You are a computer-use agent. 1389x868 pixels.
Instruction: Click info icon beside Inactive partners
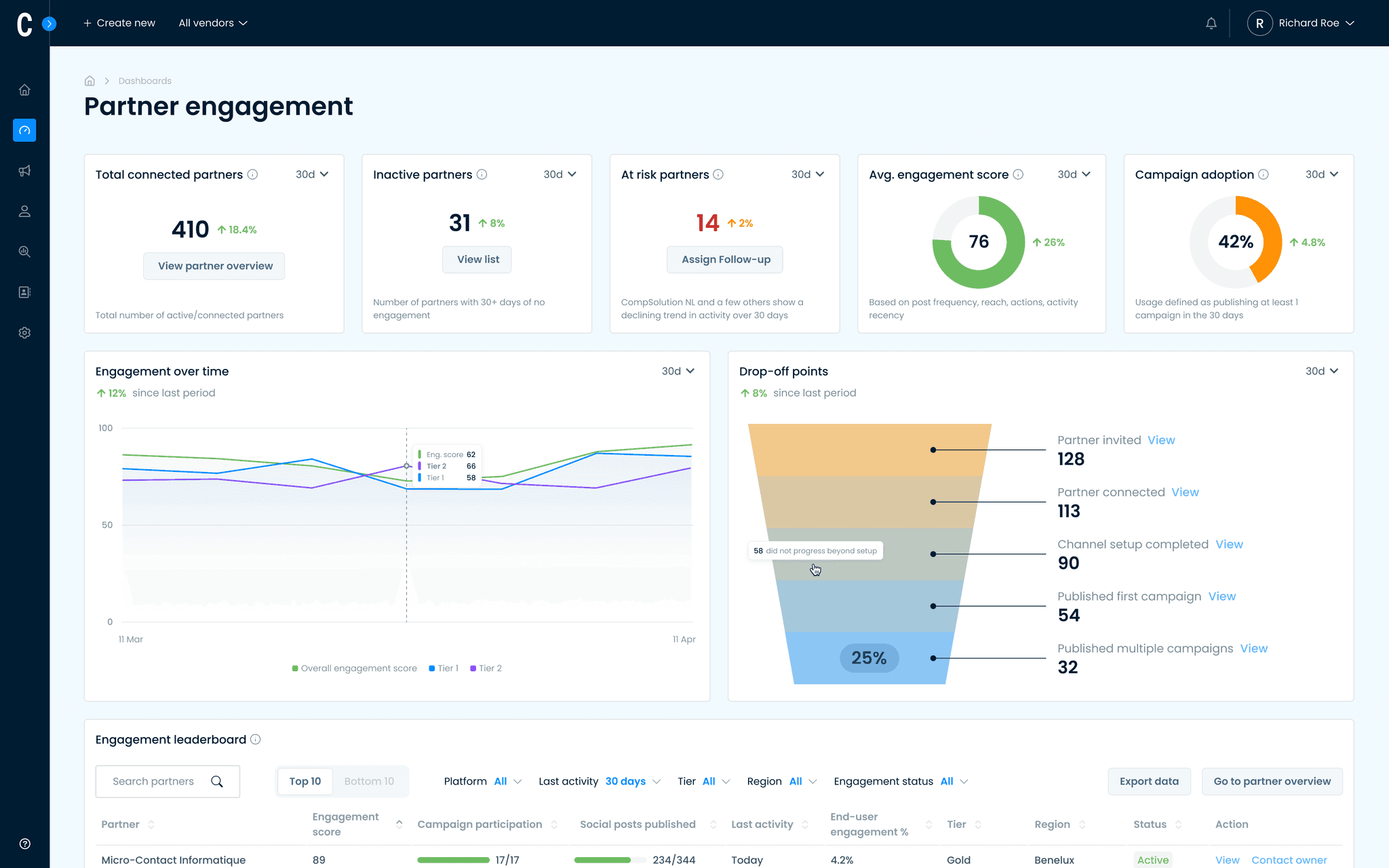pos(482,174)
